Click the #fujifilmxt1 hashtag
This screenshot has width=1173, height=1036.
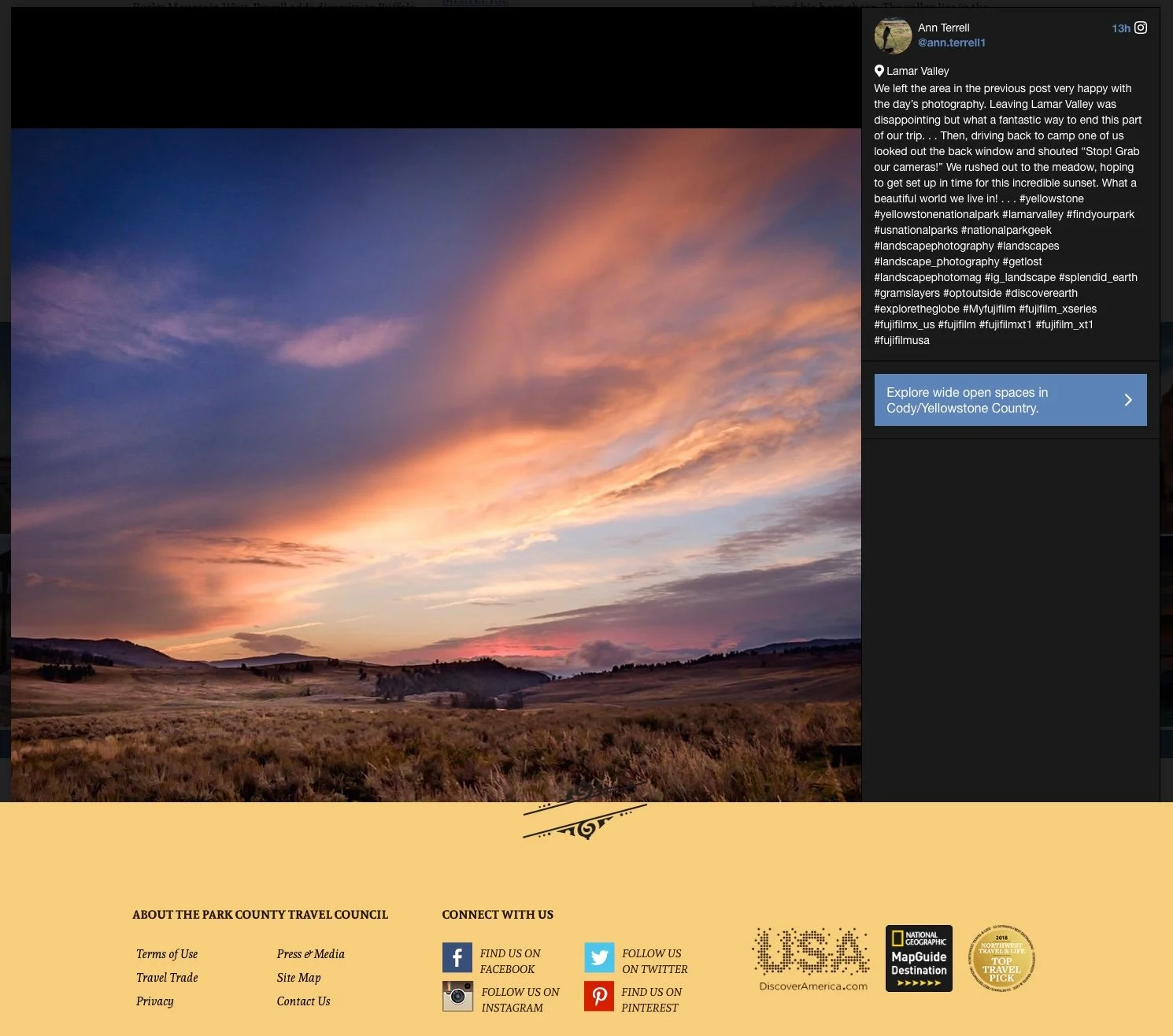coord(1005,324)
